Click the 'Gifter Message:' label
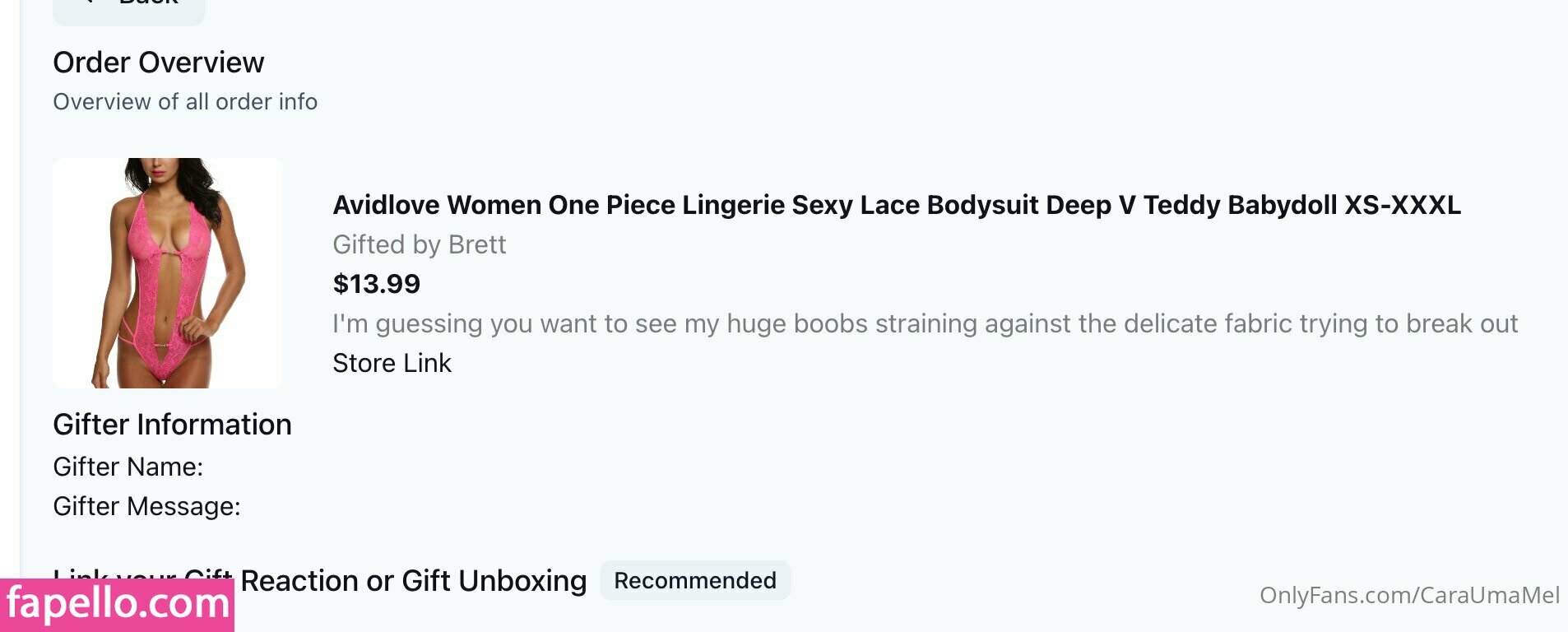 tap(146, 506)
